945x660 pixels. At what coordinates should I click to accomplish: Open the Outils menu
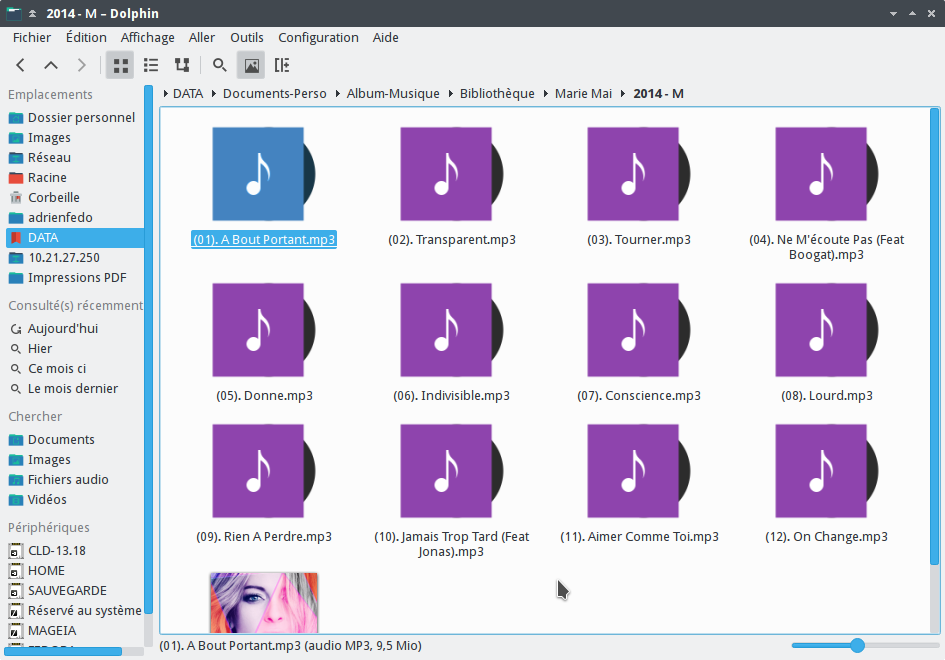pyautogui.click(x=247, y=37)
